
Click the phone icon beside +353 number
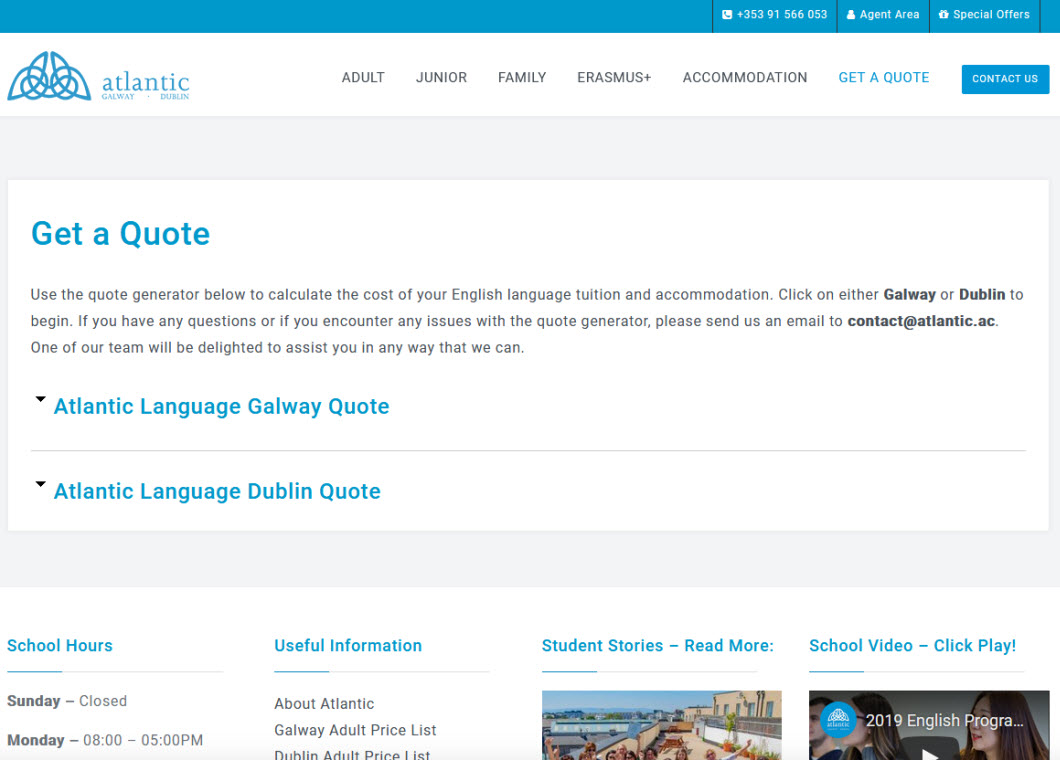727,15
